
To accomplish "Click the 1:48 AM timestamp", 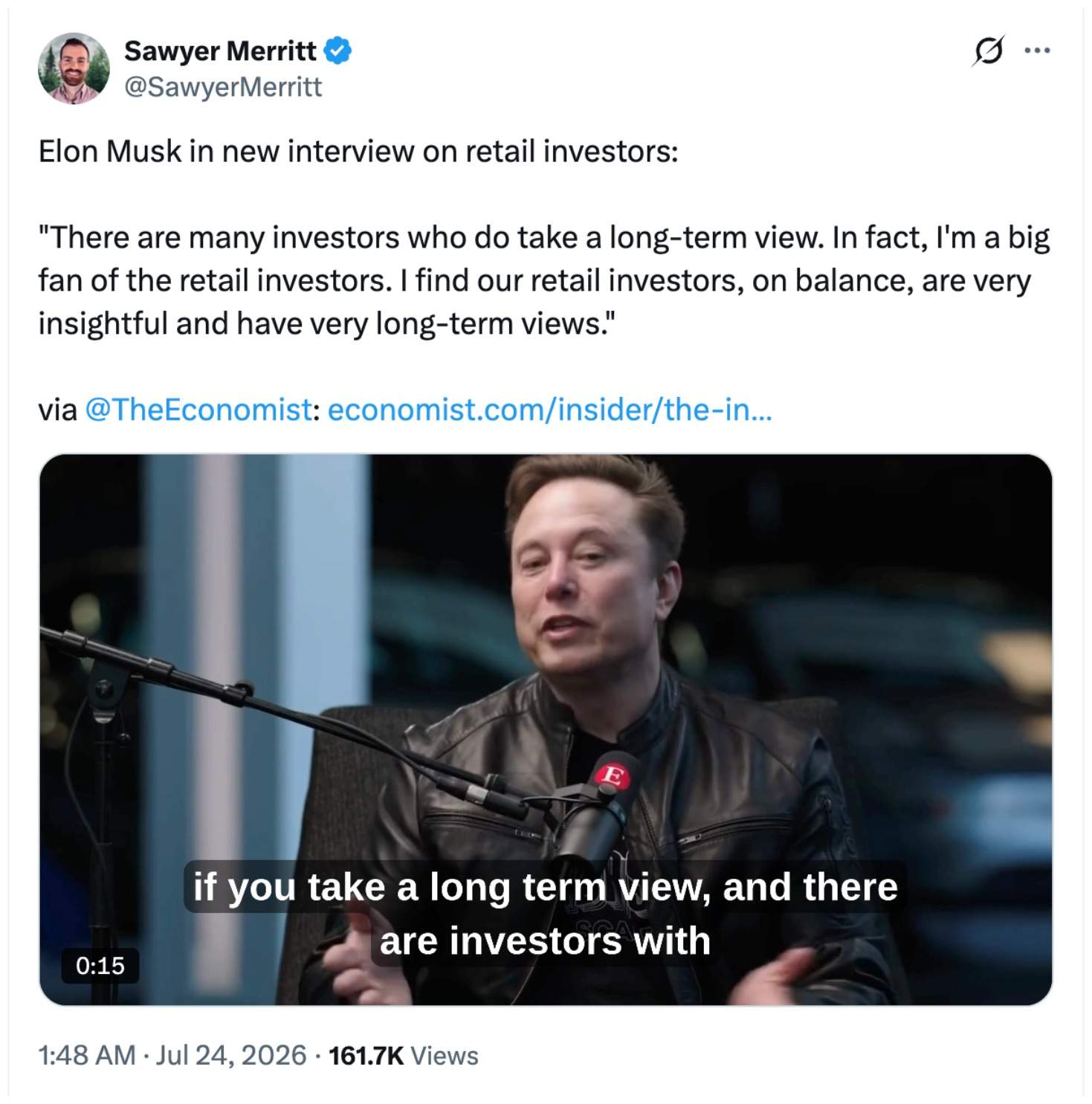I will (x=87, y=1055).
